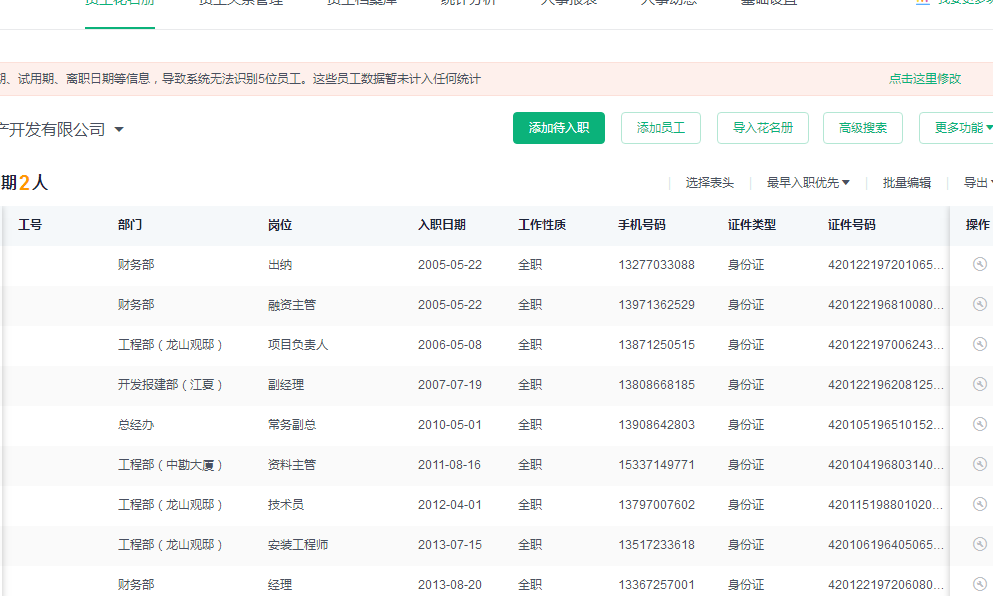
Task: Expand the 导出 export dropdown
Action: [977, 183]
